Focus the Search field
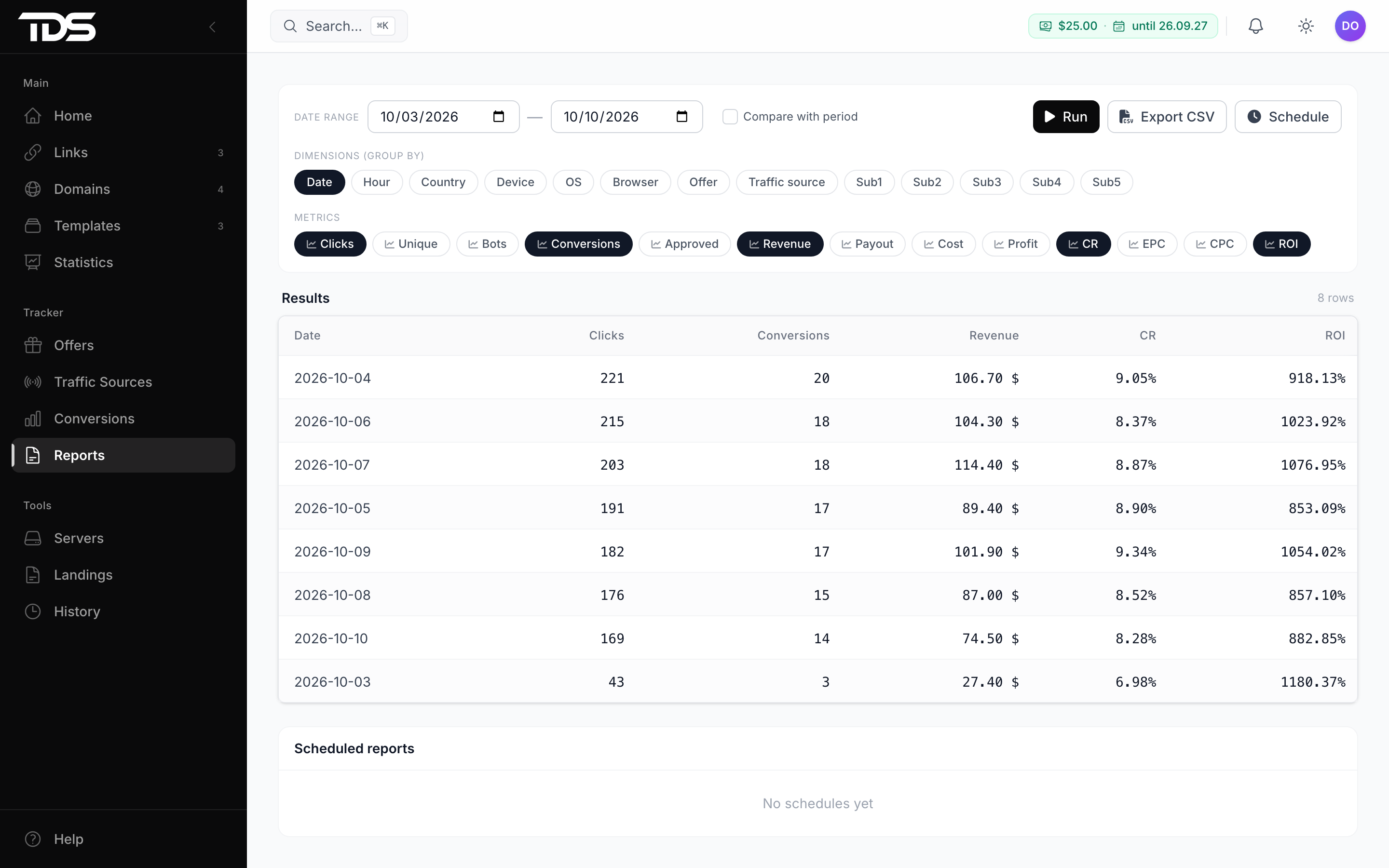The width and height of the screenshot is (1389, 868). point(339,26)
